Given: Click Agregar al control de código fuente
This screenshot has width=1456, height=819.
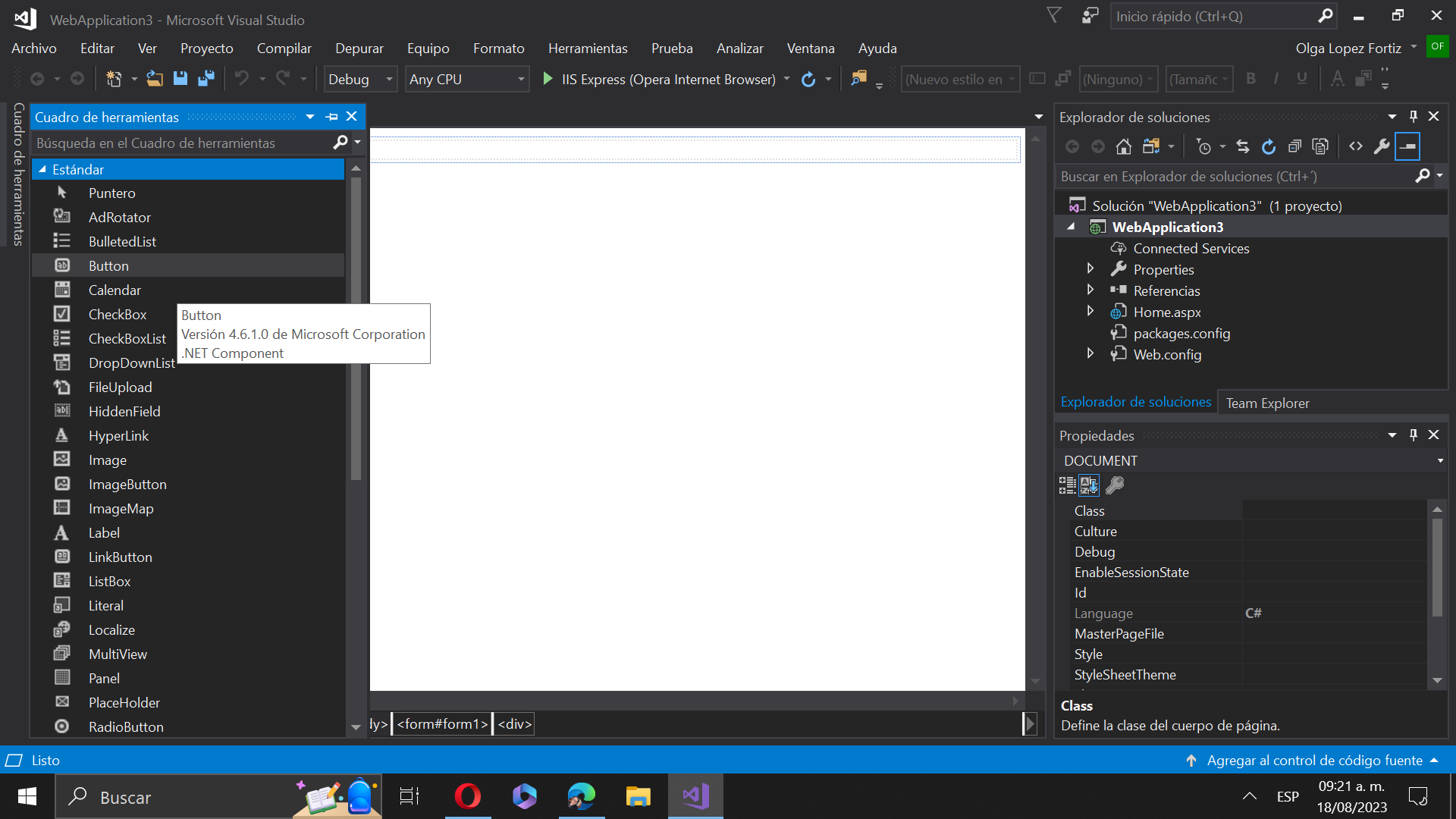Looking at the screenshot, I should point(1314,760).
